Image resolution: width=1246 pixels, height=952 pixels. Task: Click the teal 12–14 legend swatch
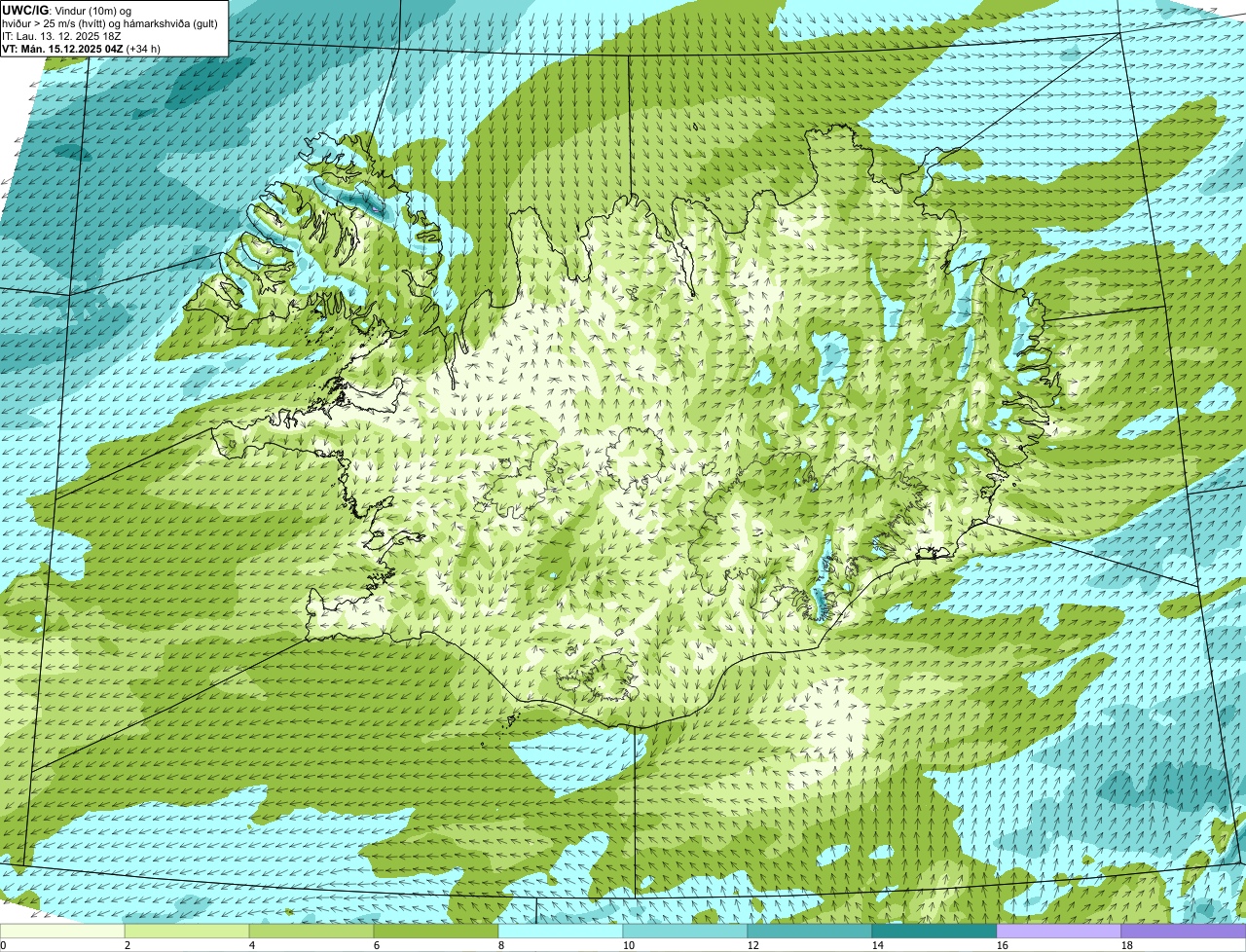pyautogui.click(x=810, y=931)
